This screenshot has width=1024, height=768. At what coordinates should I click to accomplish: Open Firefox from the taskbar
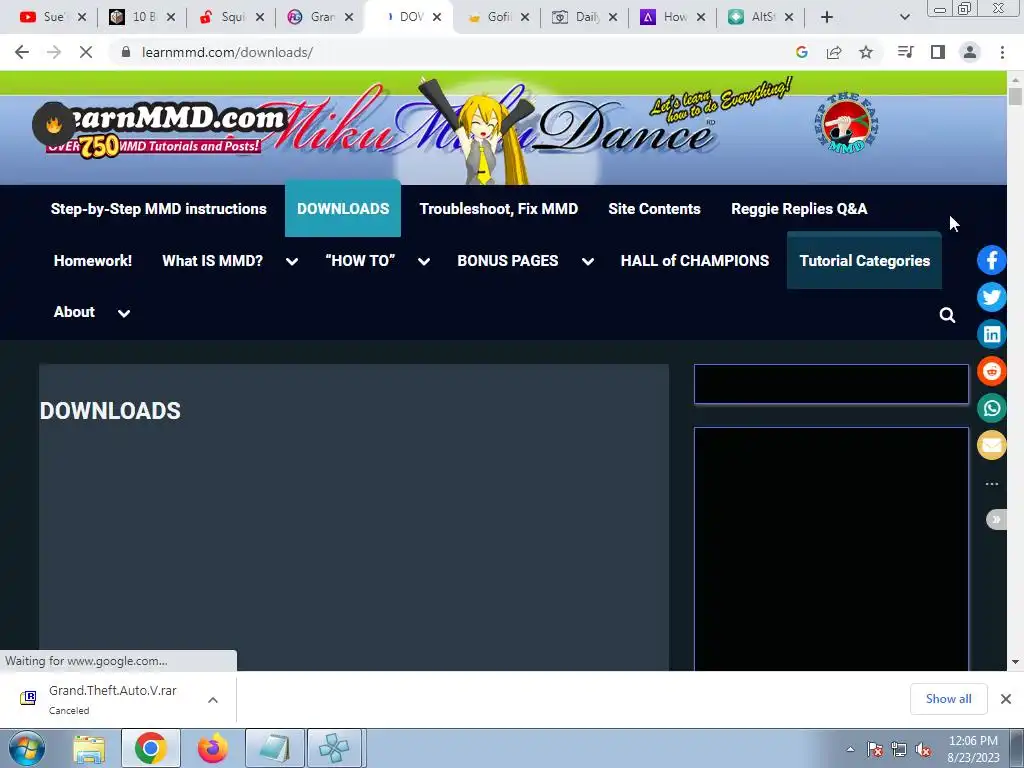click(212, 749)
